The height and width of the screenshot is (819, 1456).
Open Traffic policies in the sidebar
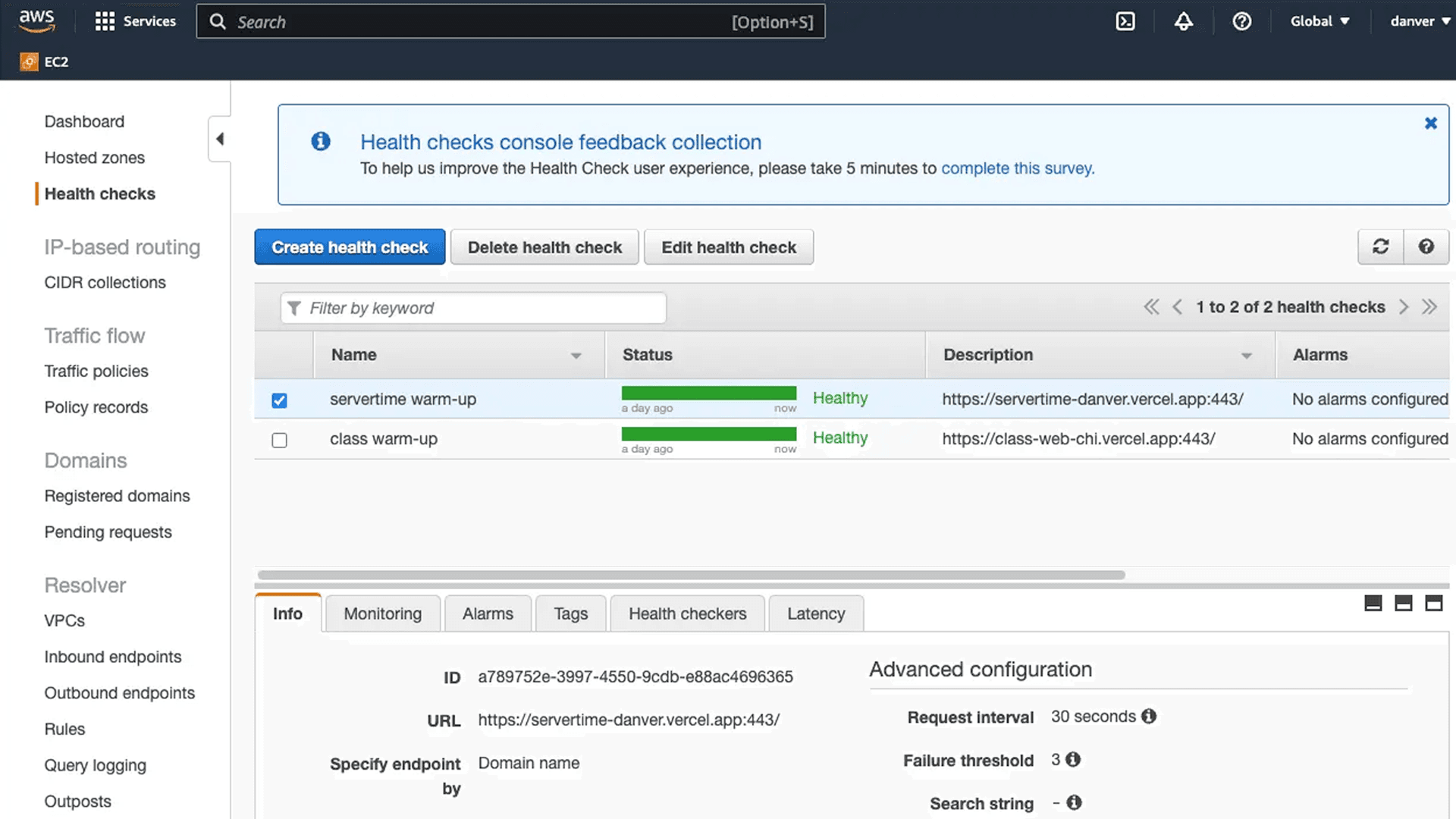96,371
